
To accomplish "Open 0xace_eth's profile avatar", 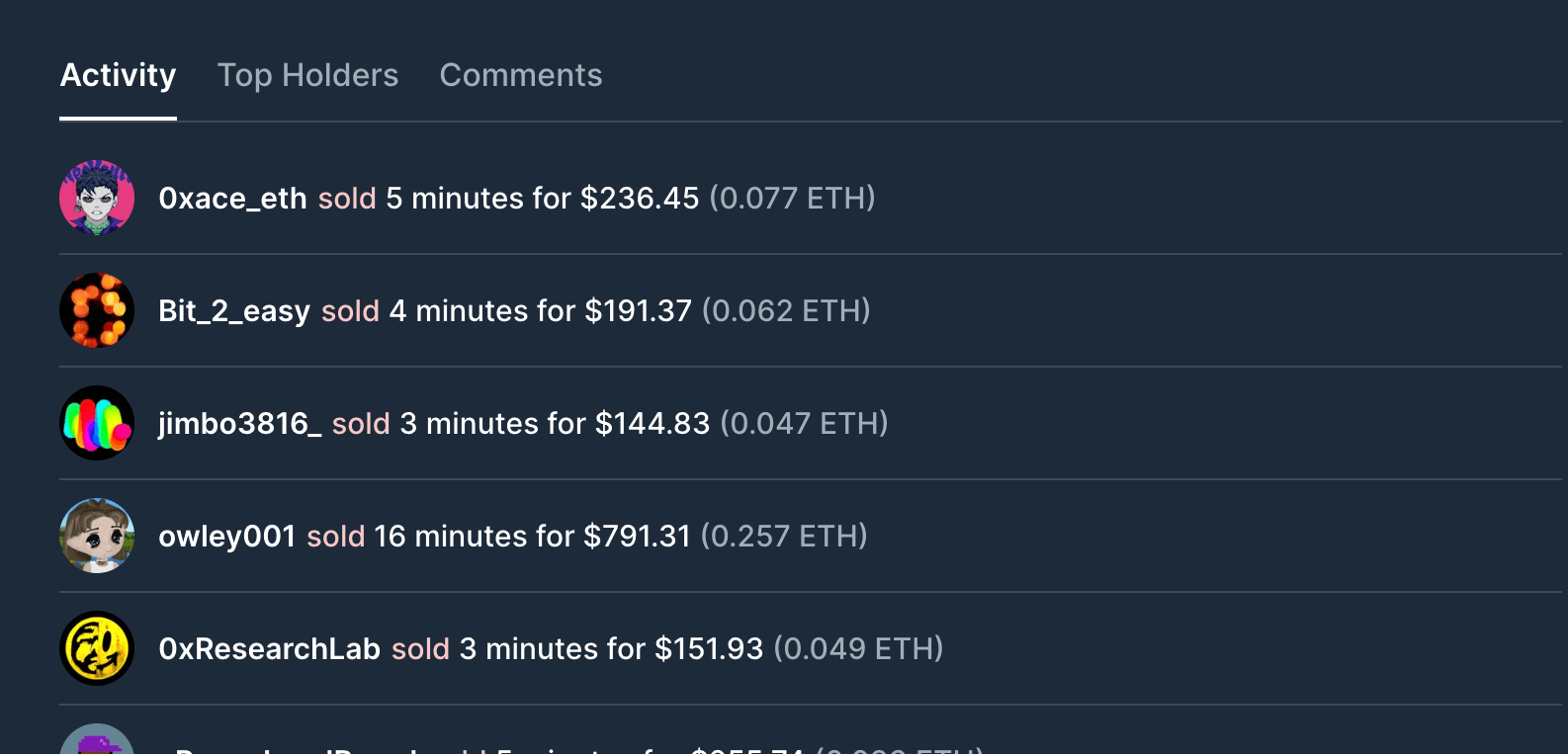I will (97, 198).
